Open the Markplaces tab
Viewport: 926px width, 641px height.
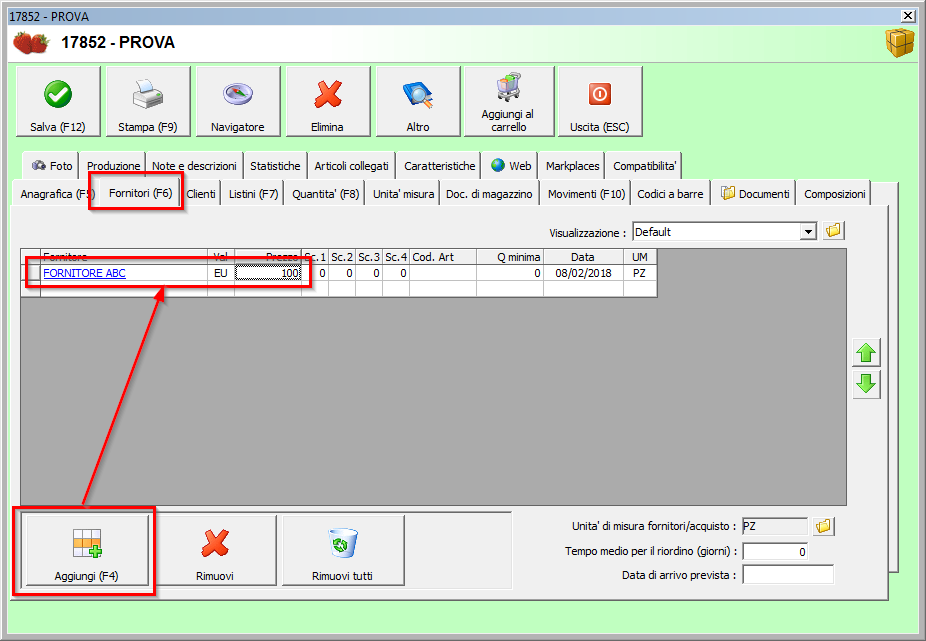(572, 166)
